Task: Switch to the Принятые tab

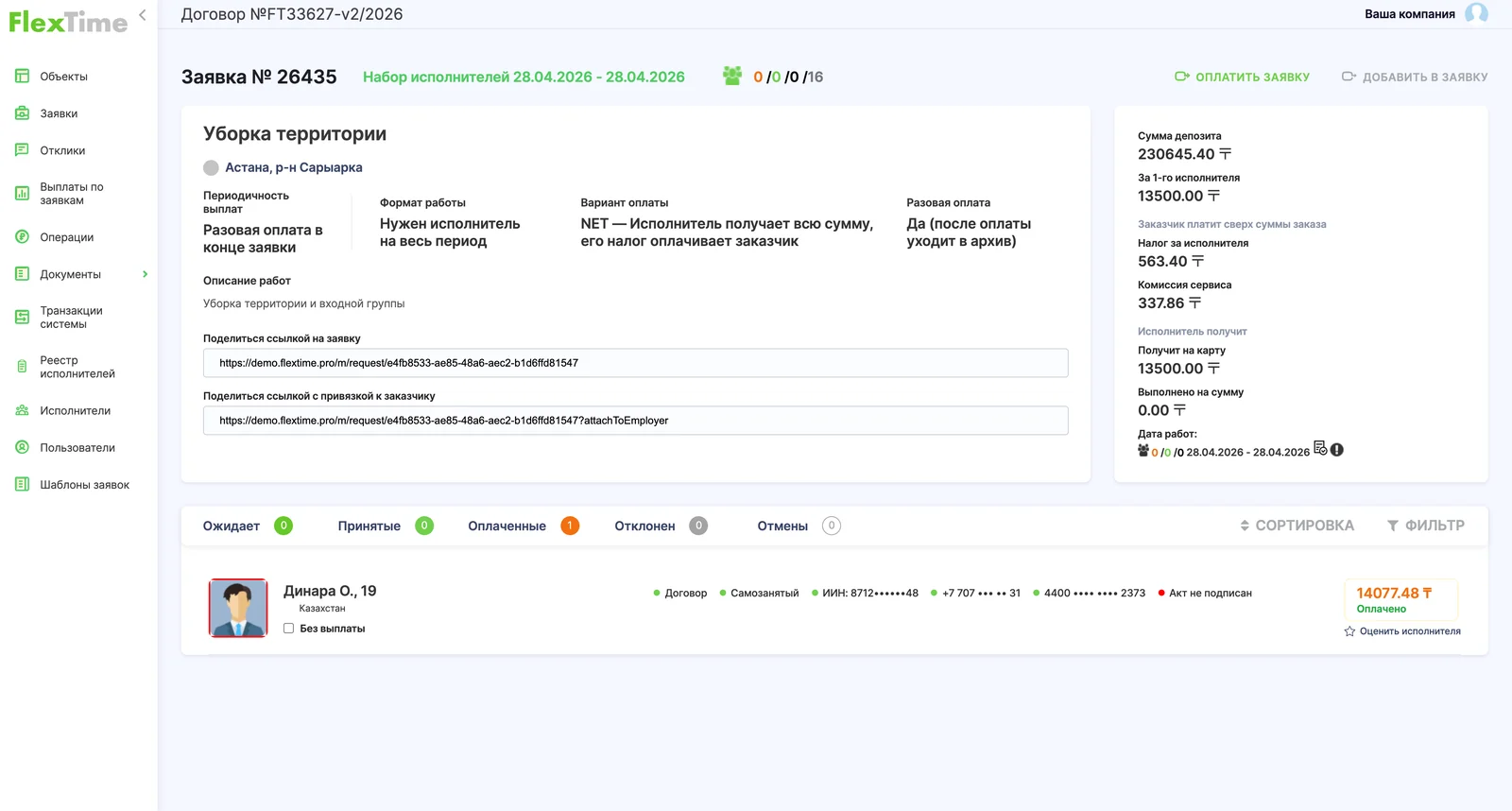Action: [386, 526]
